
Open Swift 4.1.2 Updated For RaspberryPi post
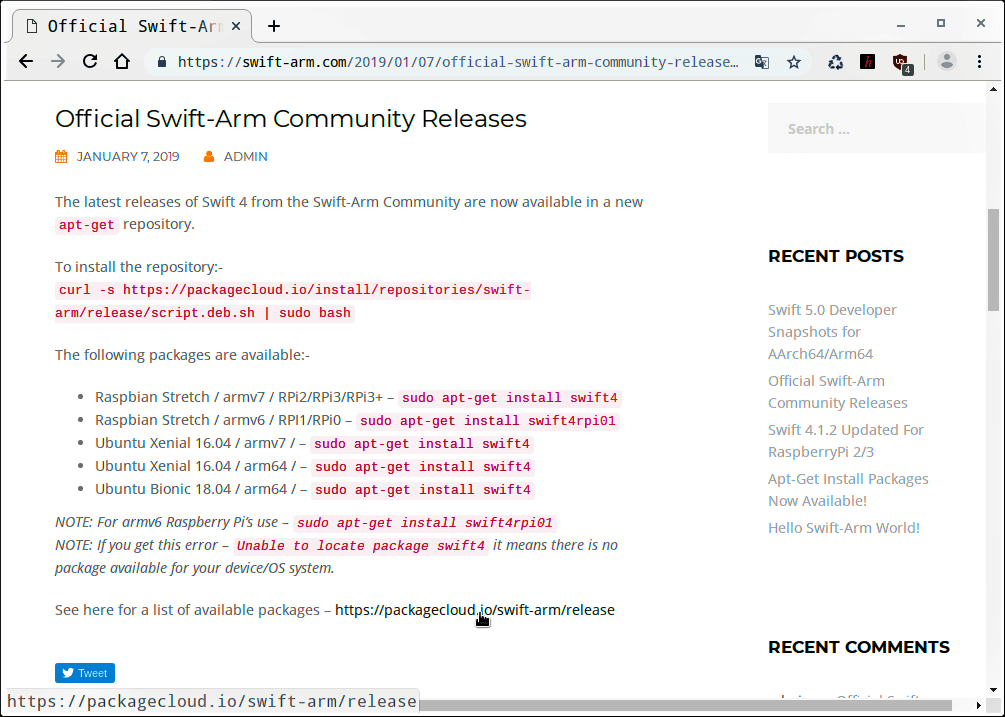click(845, 441)
